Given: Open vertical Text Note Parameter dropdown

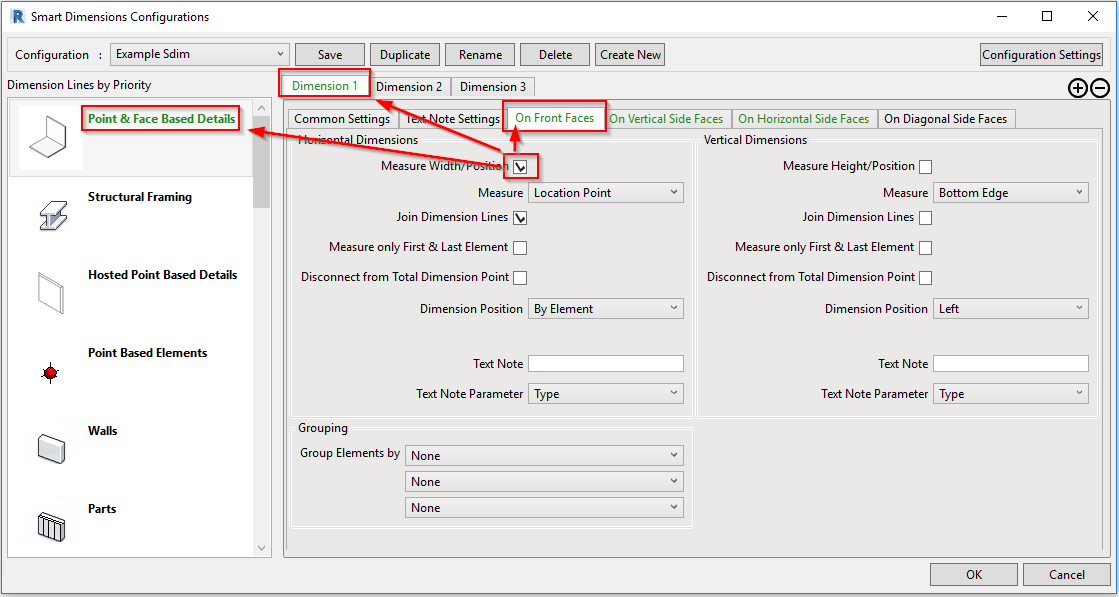Looking at the screenshot, I should coord(1011,394).
